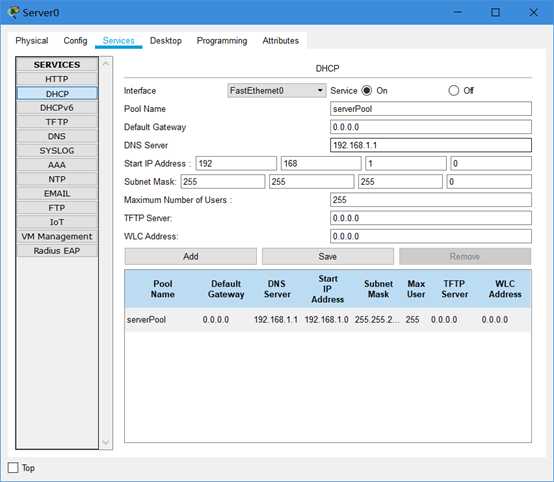Select HTTP in the services list
554x482 pixels.
(x=57, y=79)
